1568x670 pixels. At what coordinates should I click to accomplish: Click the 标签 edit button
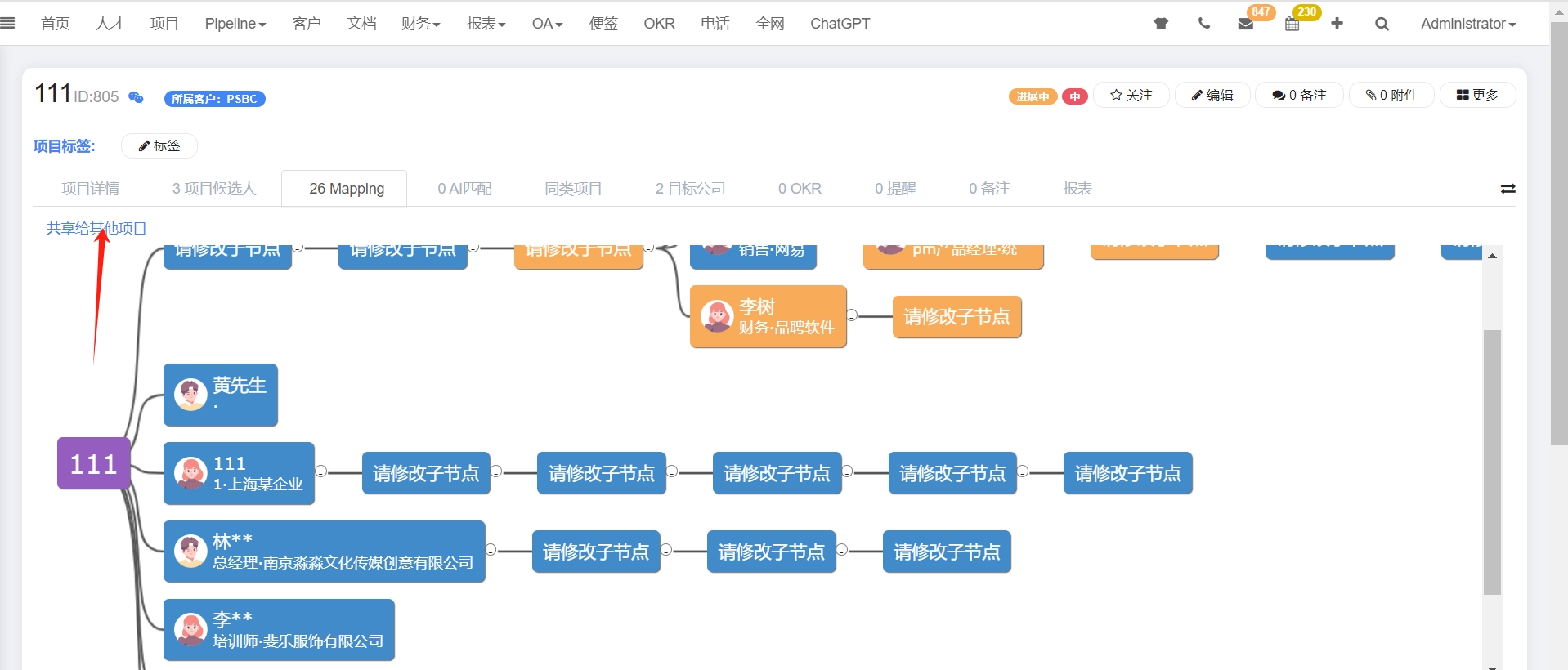(159, 145)
